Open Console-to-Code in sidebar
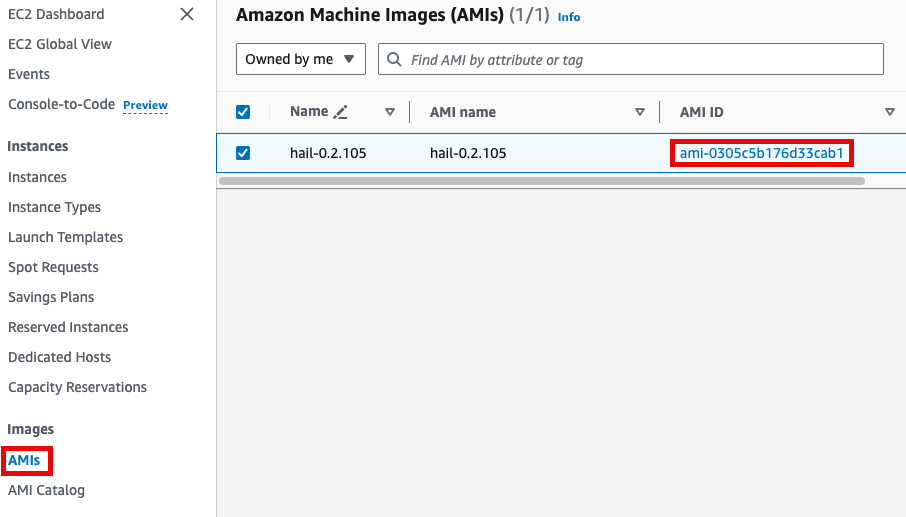 pyautogui.click(x=61, y=104)
